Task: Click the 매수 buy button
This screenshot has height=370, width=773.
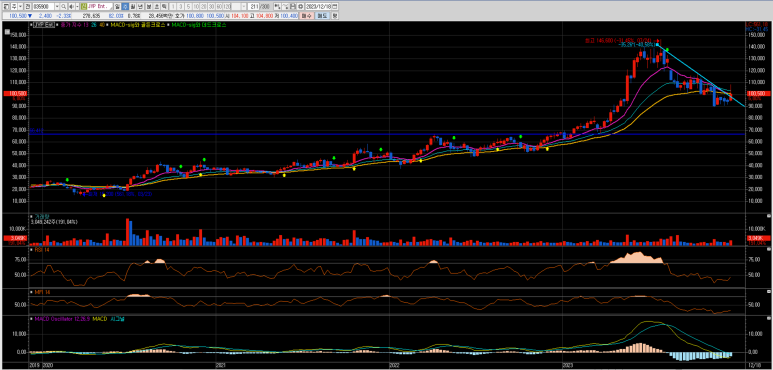Action: click(306, 16)
